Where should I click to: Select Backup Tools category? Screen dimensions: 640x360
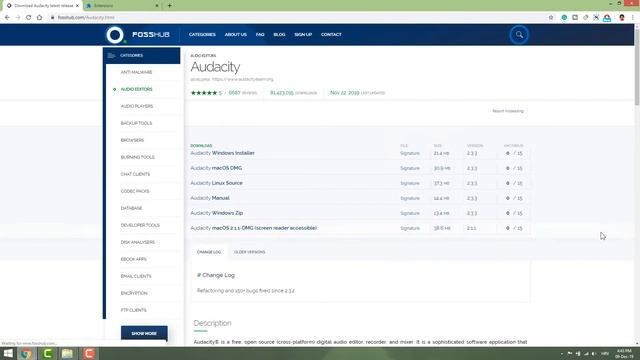click(136, 123)
